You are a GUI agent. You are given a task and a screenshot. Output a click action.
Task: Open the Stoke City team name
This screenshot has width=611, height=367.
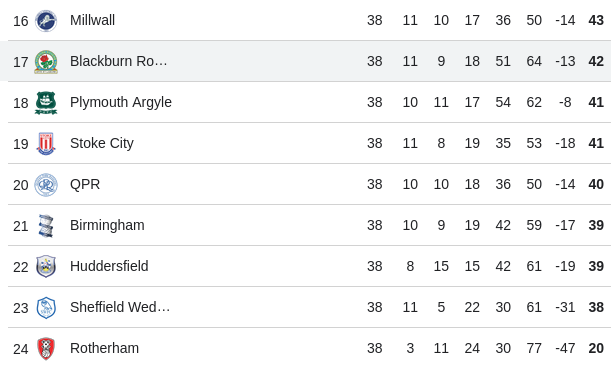tap(102, 143)
